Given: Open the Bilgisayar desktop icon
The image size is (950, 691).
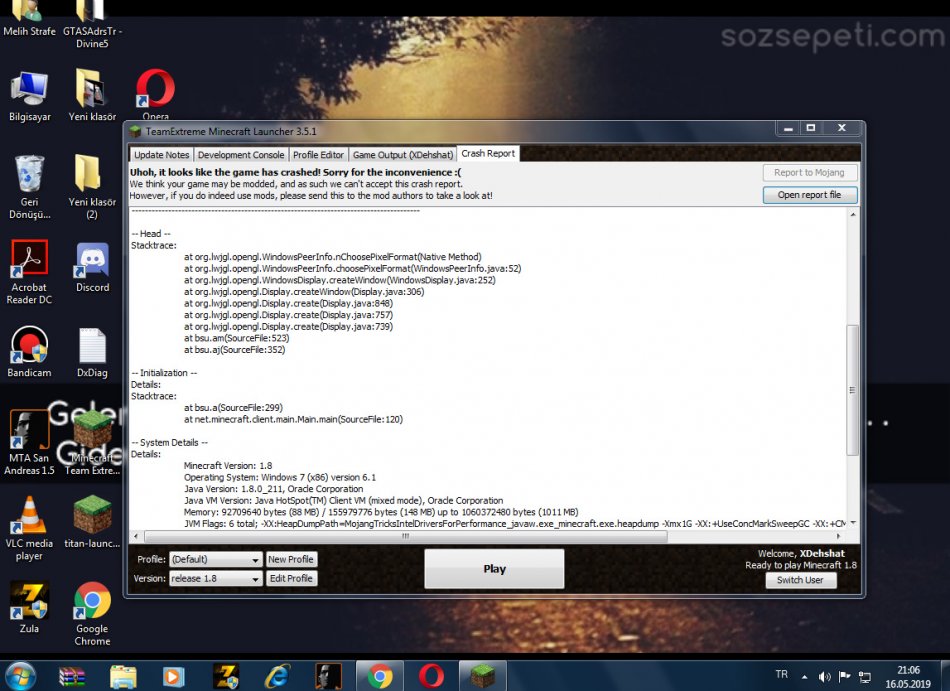Looking at the screenshot, I should click(29, 96).
